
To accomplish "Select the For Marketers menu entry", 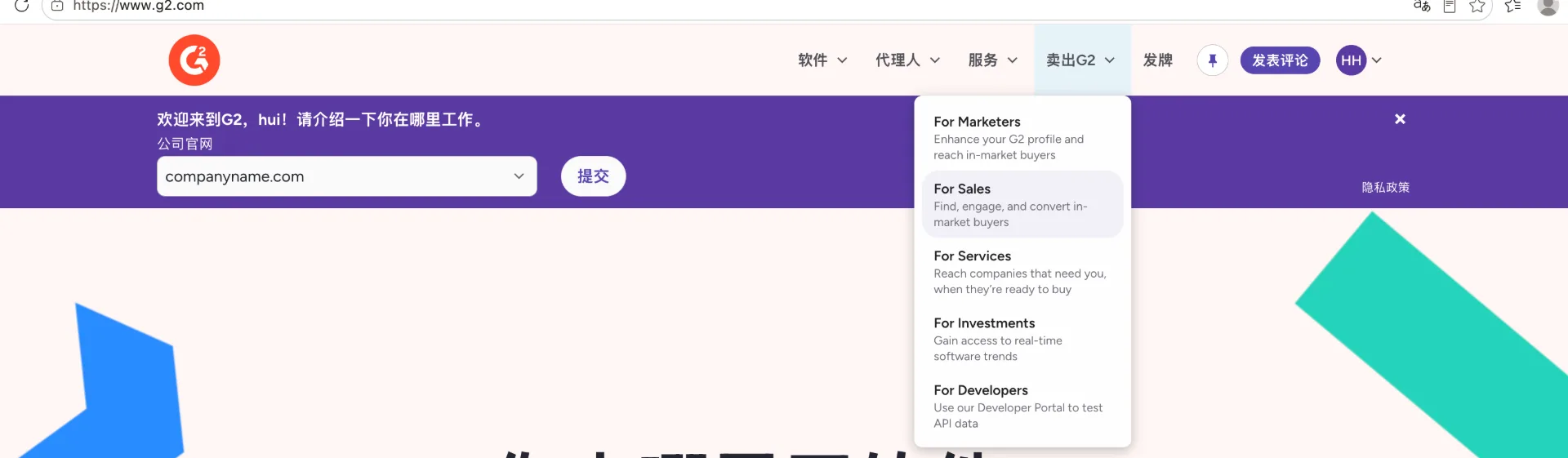I will pos(1022,137).
